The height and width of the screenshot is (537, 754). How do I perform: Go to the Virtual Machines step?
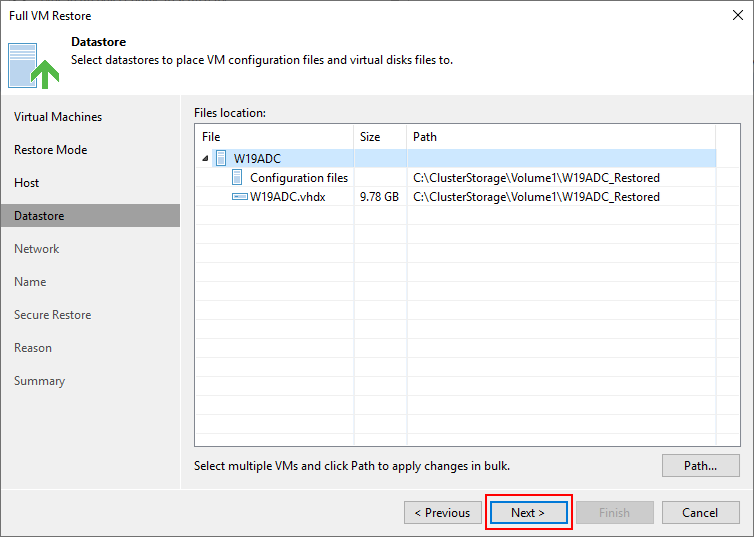[58, 117]
